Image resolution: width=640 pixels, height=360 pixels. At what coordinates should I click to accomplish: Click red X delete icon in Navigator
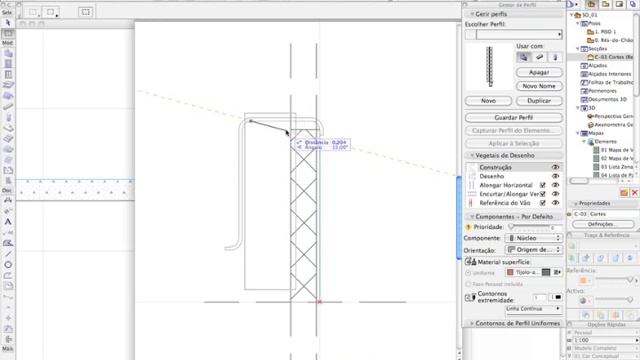coord(635,192)
